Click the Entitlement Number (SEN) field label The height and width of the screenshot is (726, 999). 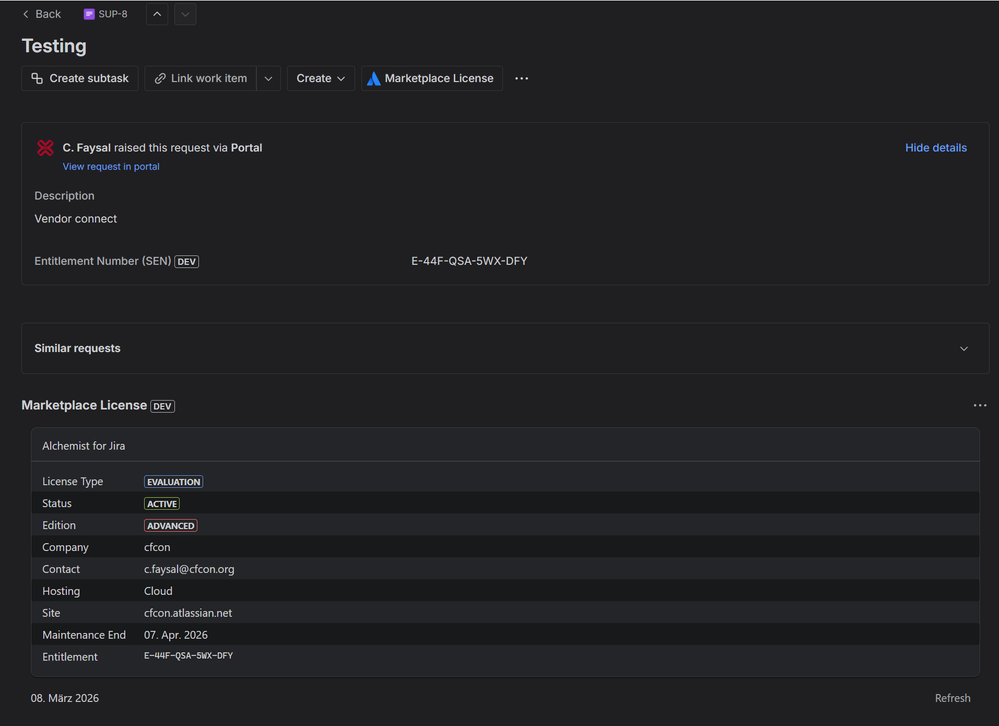coord(103,261)
